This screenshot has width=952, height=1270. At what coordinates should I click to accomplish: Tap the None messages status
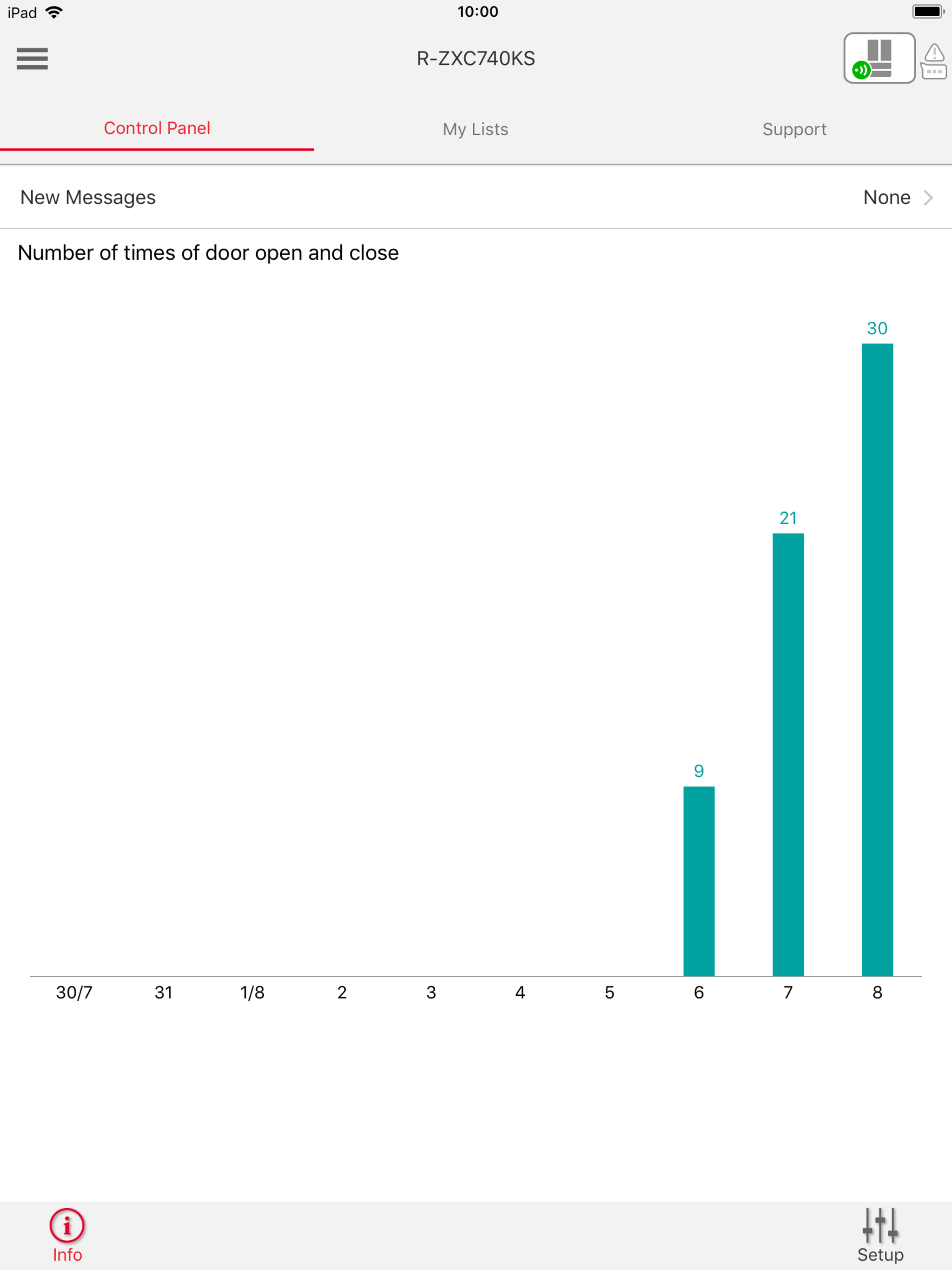click(x=886, y=198)
